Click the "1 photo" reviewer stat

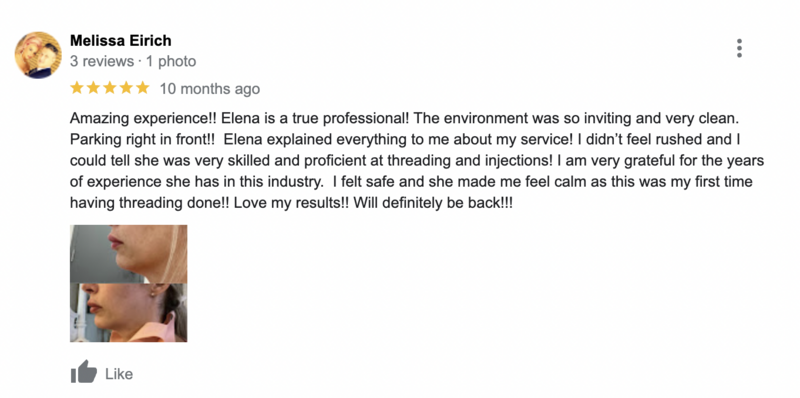pos(171,61)
